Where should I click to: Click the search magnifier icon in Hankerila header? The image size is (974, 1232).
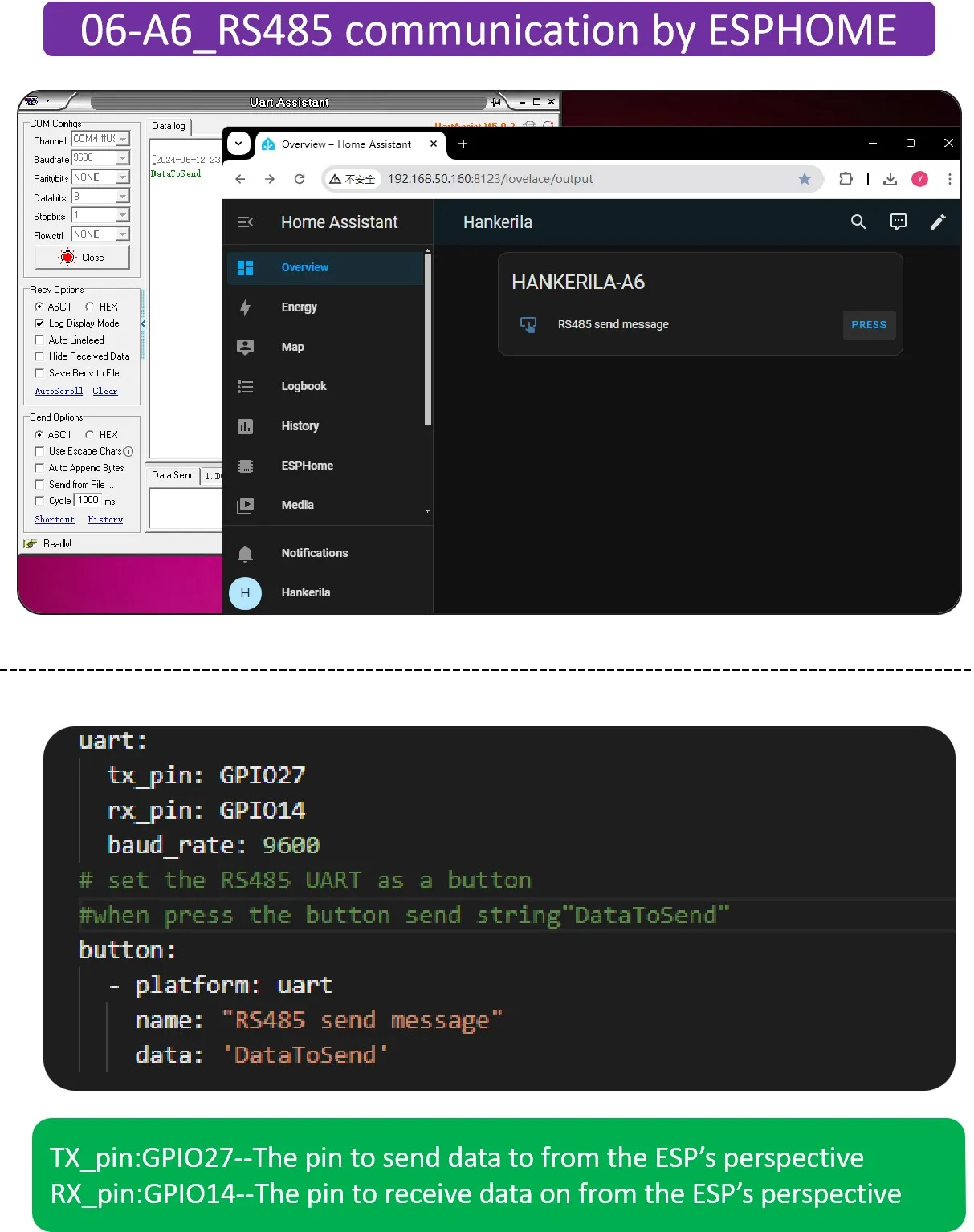pos(858,222)
